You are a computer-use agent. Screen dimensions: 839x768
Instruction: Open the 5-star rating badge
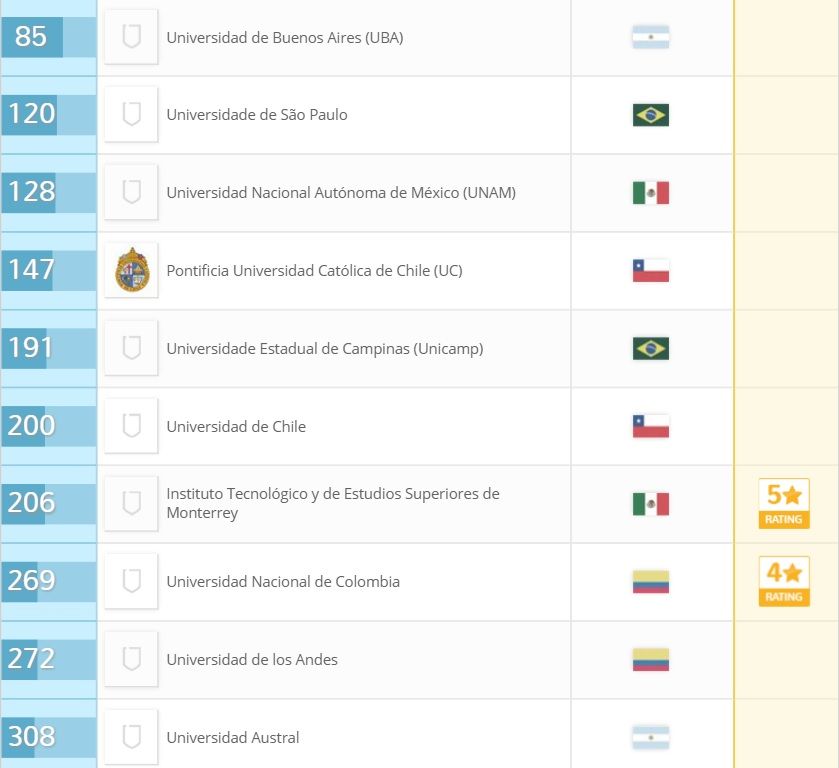click(783, 504)
